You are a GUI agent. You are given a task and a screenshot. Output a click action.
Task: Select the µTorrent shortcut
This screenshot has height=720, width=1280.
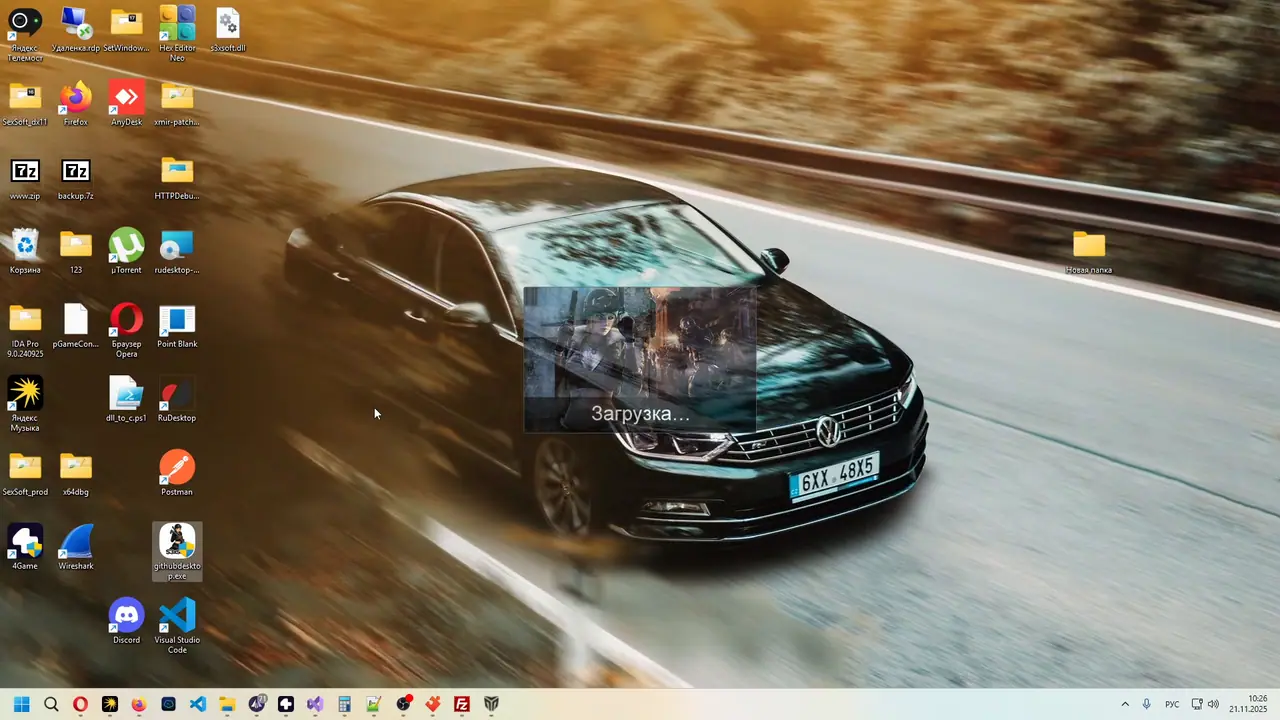click(126, 252)
